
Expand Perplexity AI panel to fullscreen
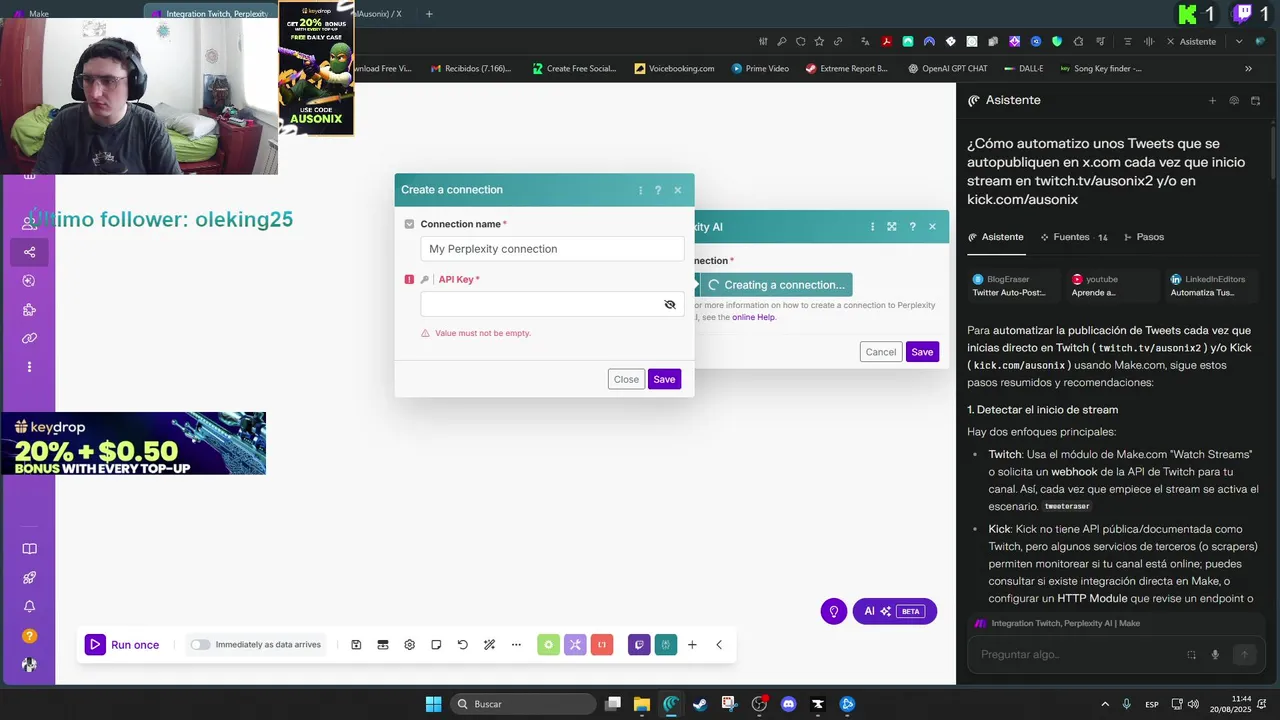click(x=892, y=227)
